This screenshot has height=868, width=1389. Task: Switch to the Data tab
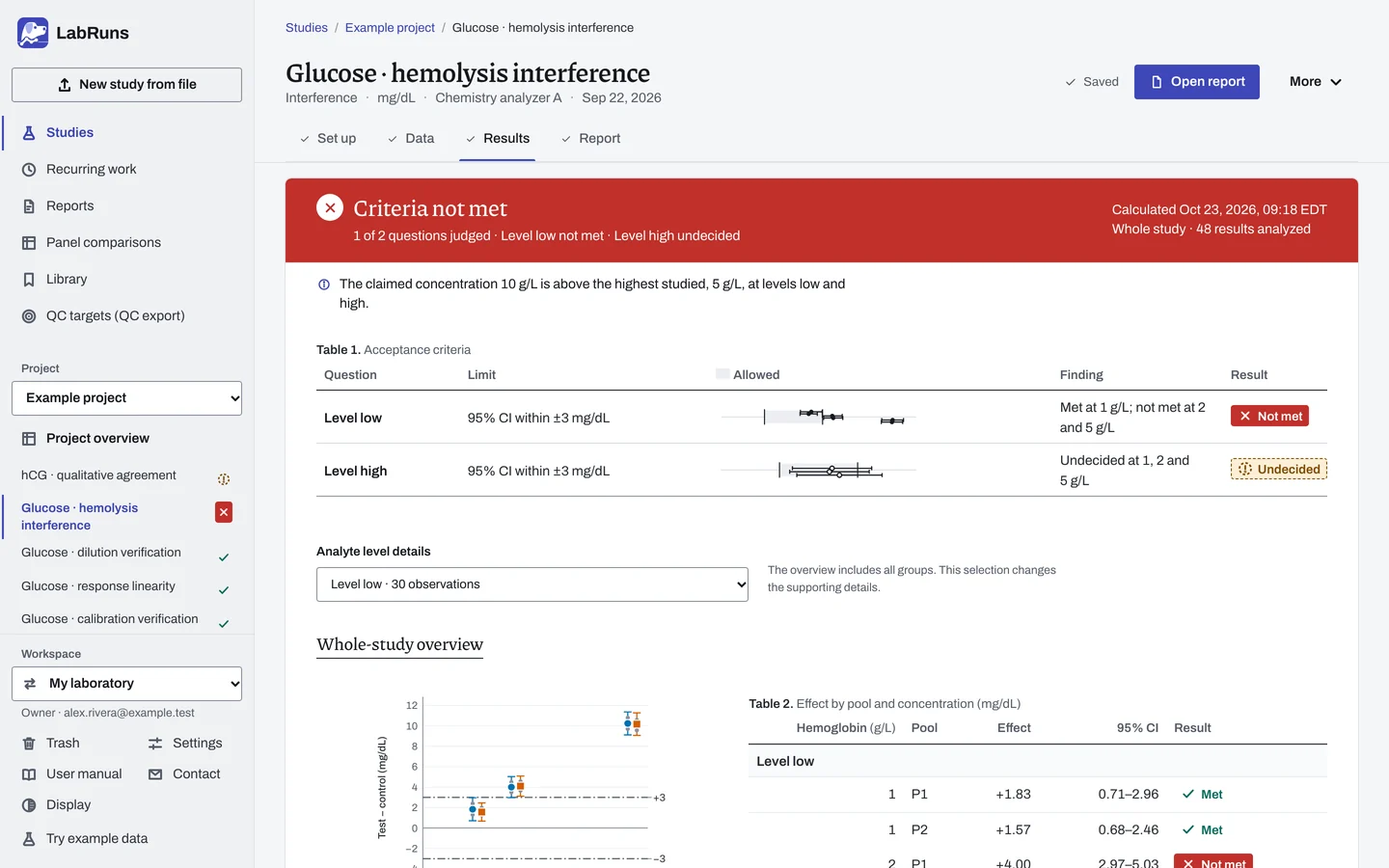click(x=411, y=139)
